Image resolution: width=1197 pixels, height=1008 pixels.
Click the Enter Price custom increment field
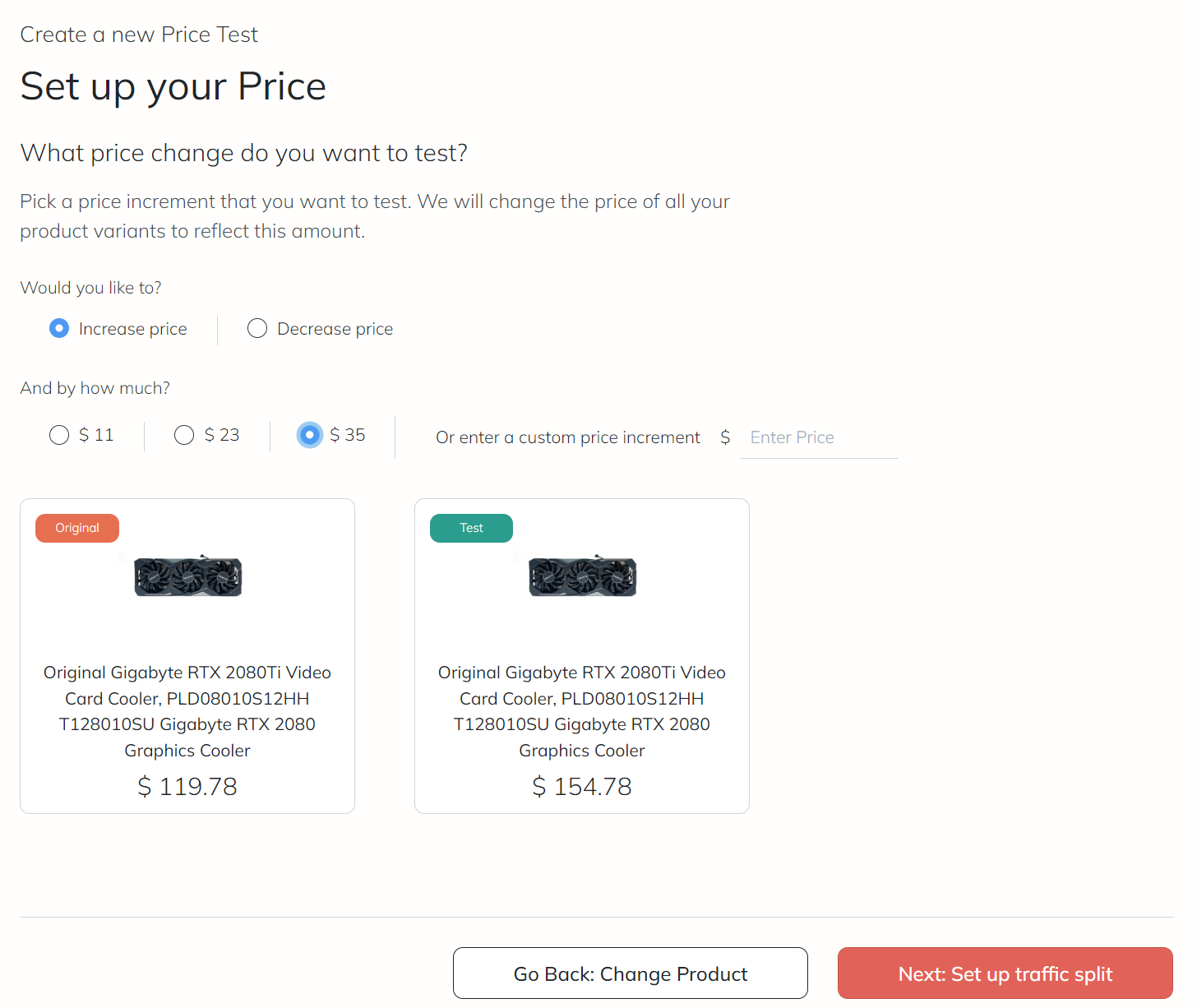click(819, 437)
